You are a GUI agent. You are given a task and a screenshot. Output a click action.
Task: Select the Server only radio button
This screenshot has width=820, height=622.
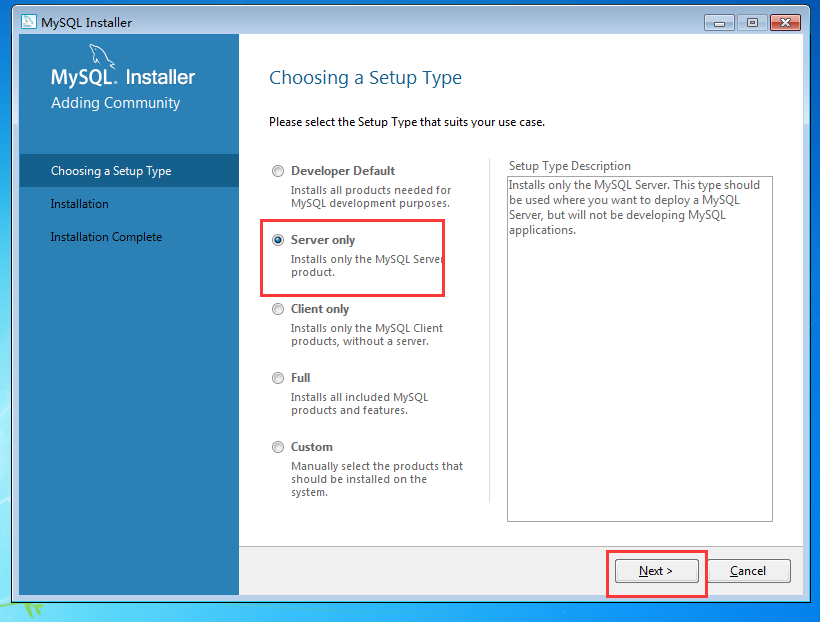[278, 240]
